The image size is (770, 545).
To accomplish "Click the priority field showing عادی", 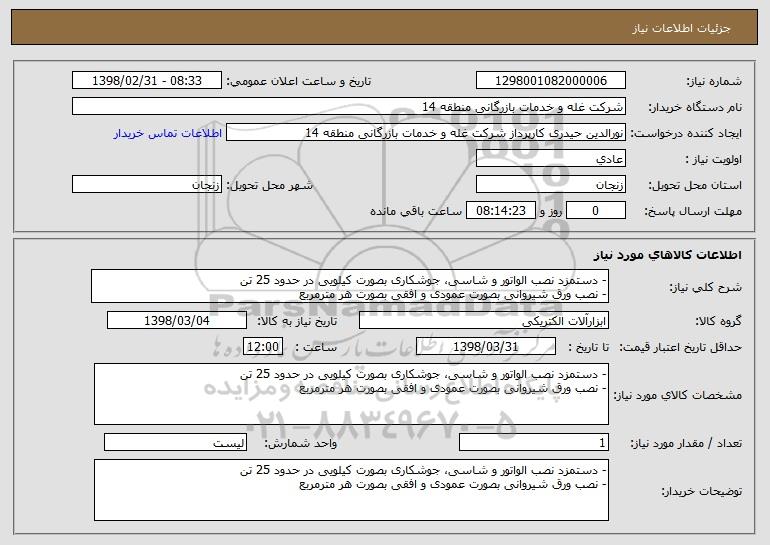I will tap(550, 159).
